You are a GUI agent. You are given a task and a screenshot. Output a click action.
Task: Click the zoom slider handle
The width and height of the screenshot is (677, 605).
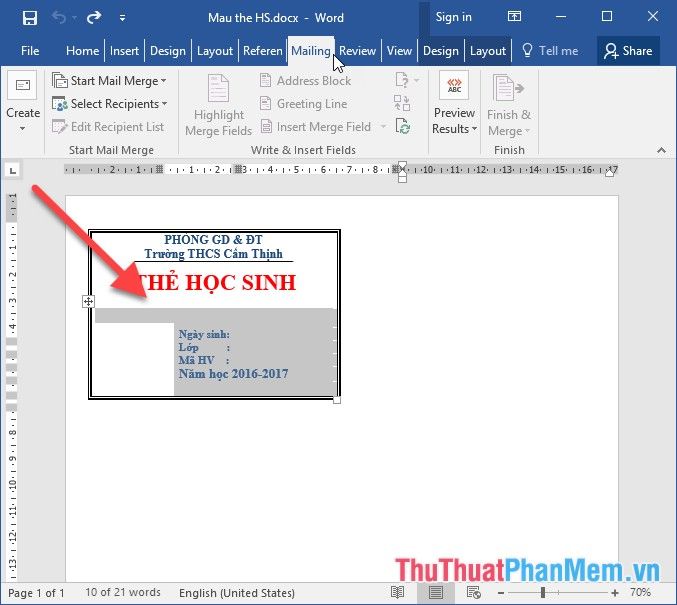point(543,593)
